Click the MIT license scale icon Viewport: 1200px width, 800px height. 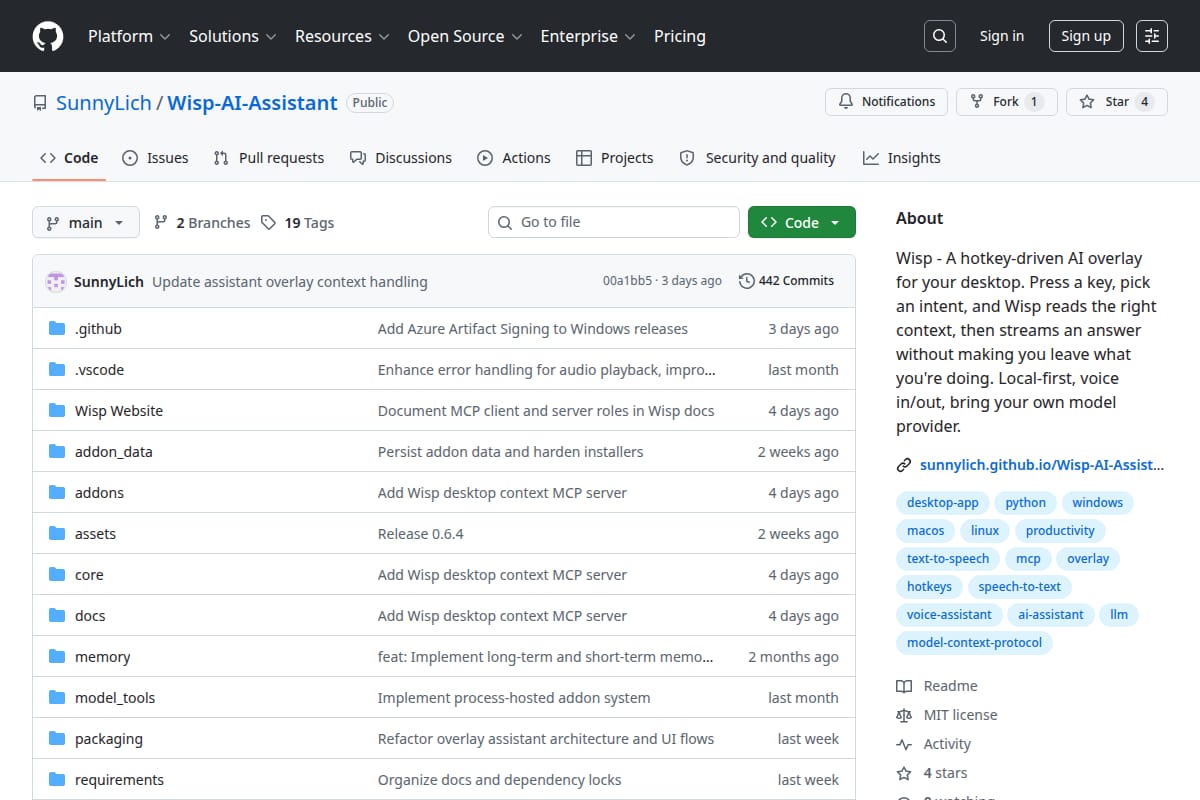904,715
